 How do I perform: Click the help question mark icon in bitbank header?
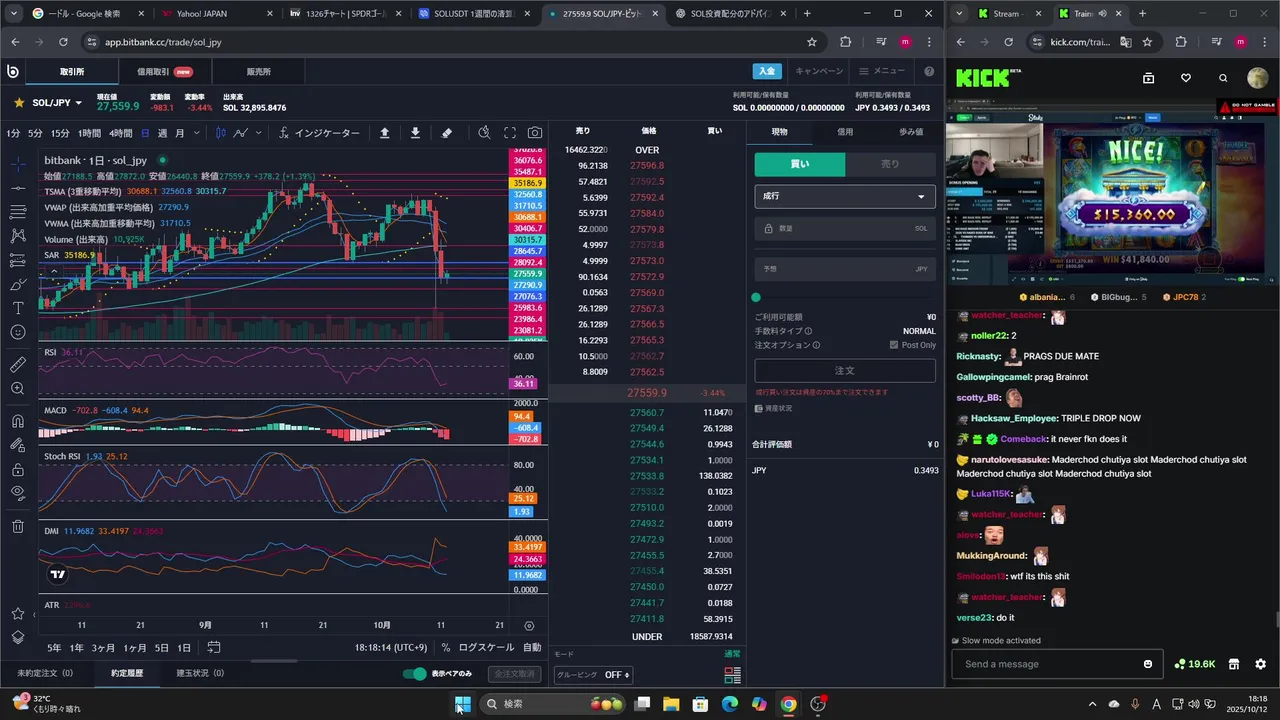(929, 71)
